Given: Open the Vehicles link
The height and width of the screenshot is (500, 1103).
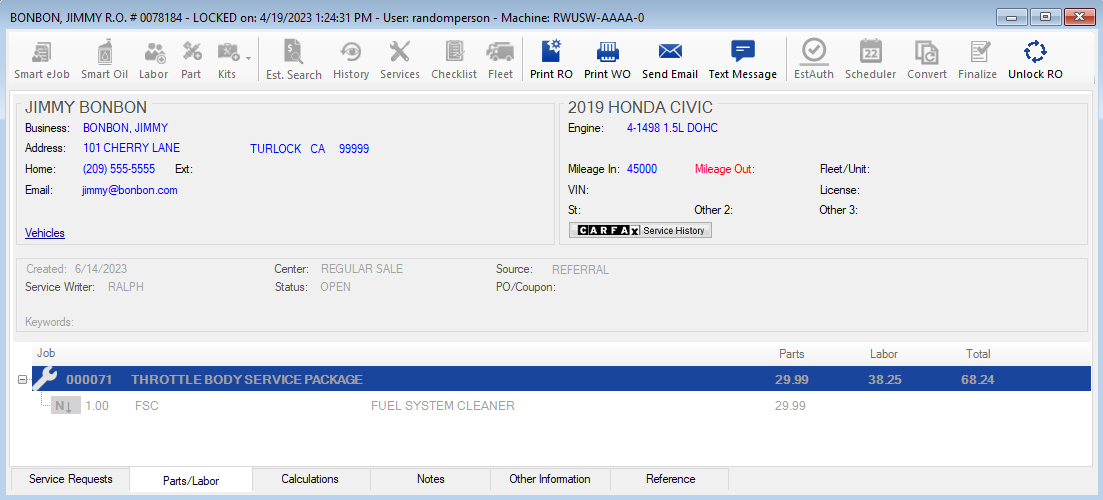Looking at the screenshot, I should 45,233.
